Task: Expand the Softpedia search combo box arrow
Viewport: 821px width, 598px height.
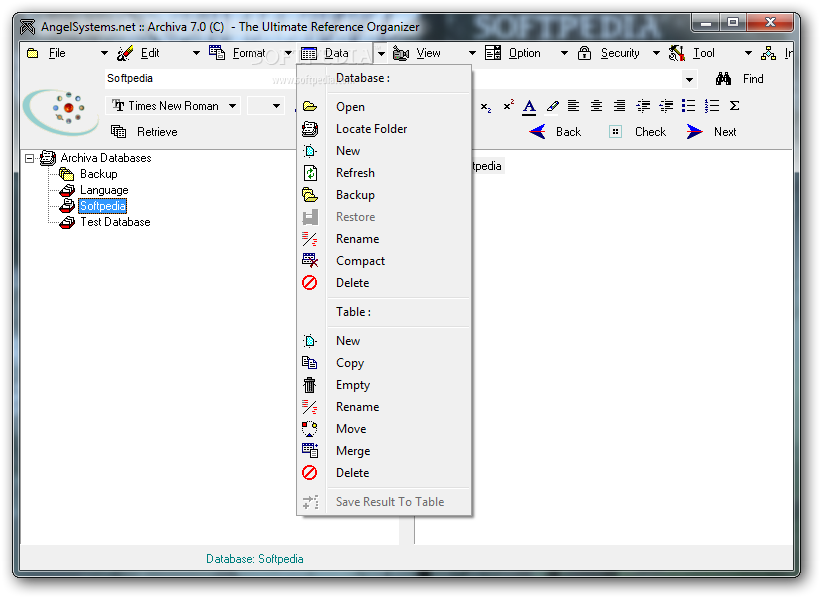Action: [690, 80]
